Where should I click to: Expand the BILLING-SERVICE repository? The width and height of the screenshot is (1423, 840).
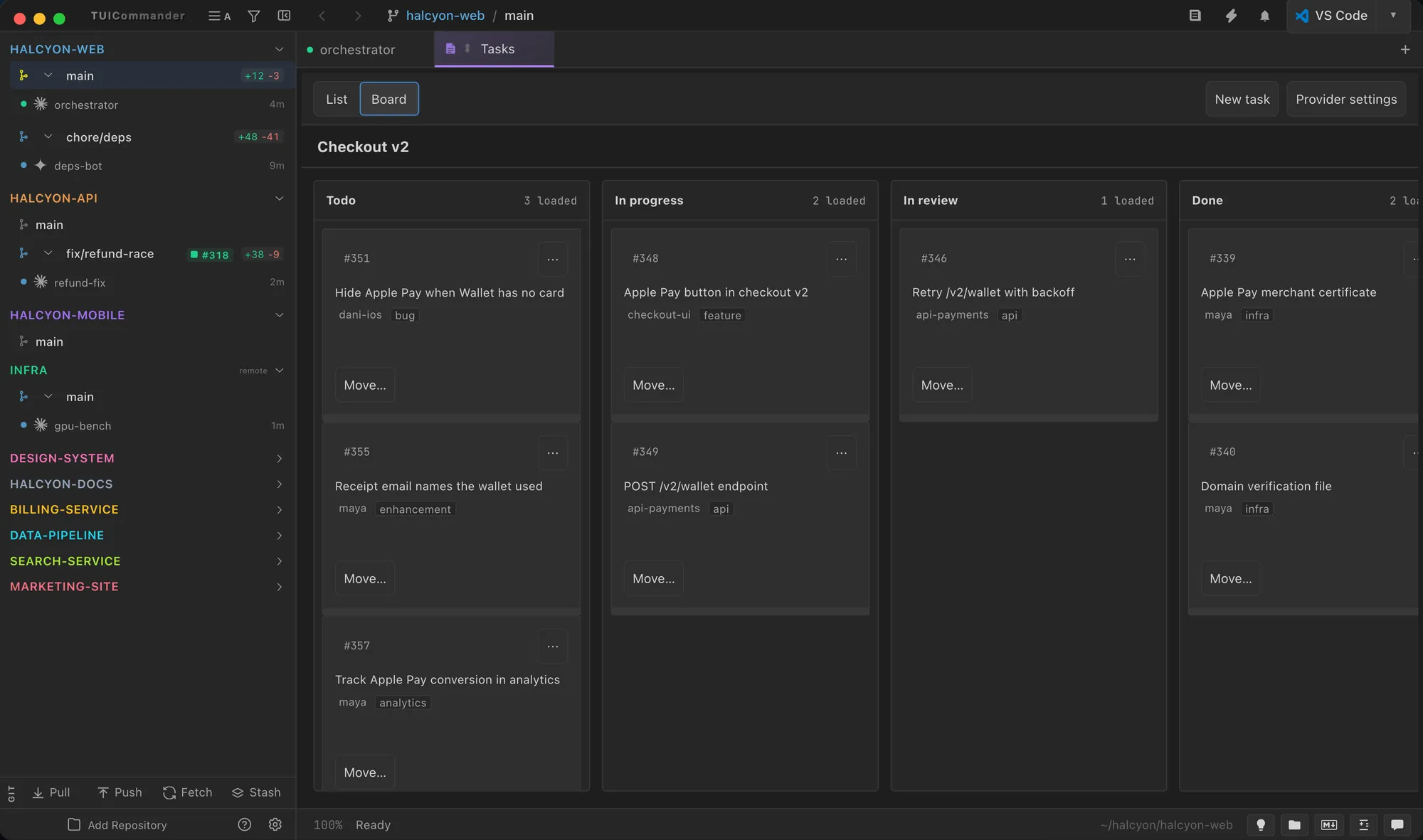[x=279, y=510]
